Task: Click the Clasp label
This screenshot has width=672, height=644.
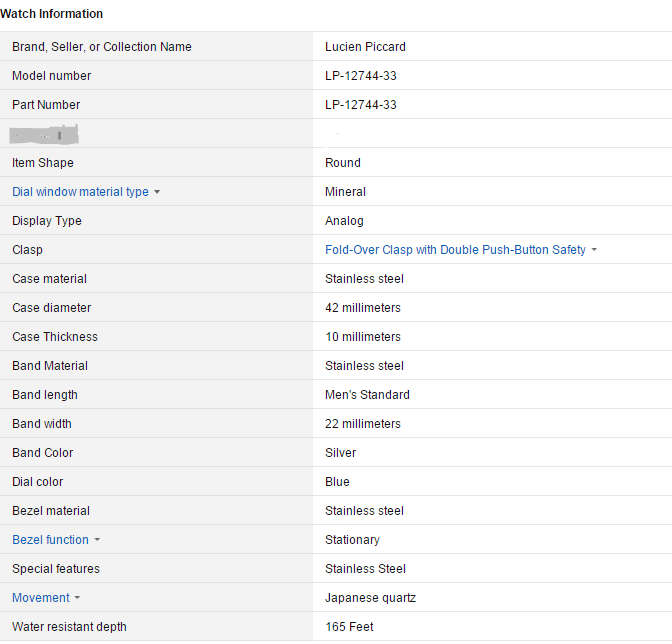Action: pos(27,250)
